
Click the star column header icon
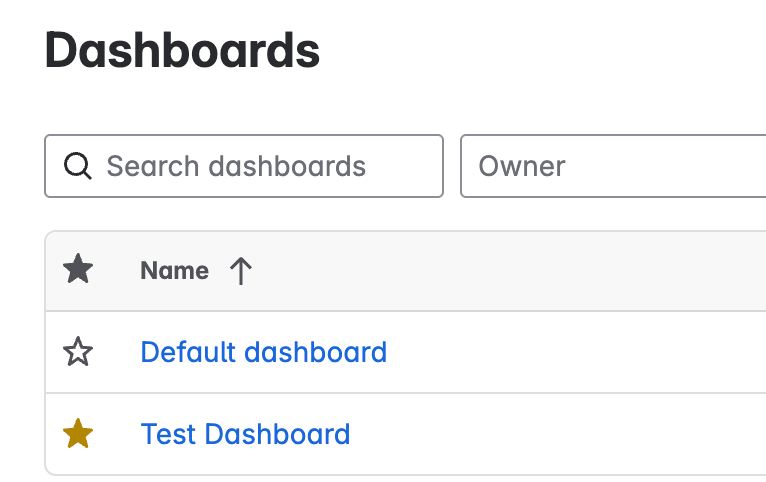[78, 269]
